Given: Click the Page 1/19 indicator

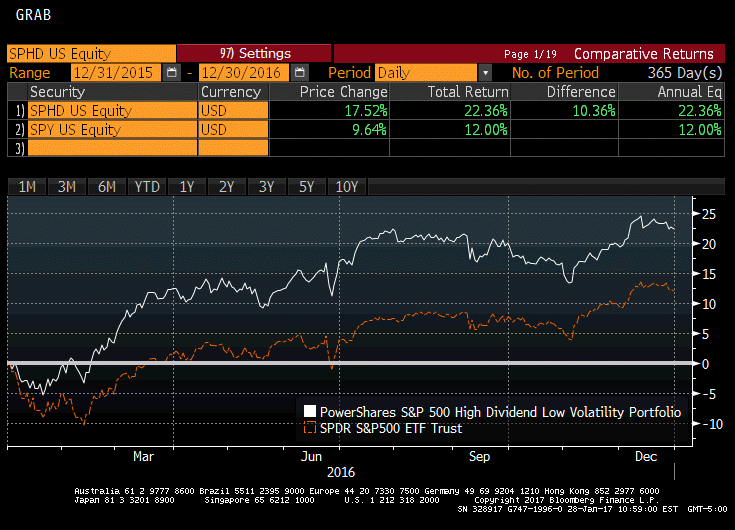Looking at the screenshot, I should pyautogui.click(x=530, y=54).
